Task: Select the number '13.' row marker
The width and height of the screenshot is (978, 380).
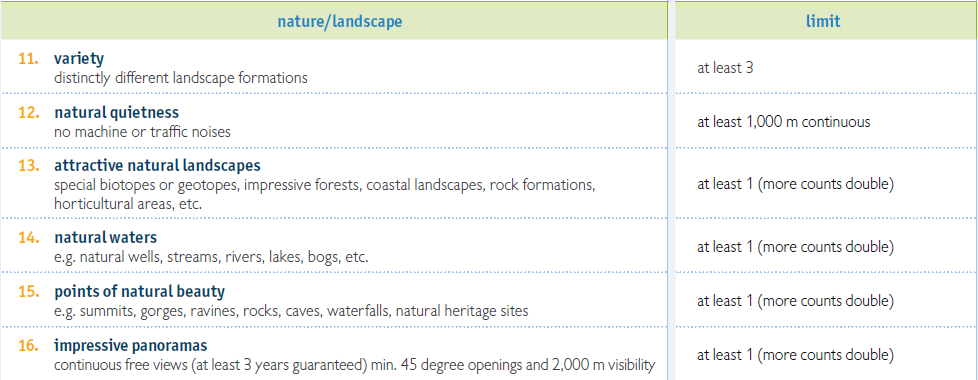Action: 29,167
